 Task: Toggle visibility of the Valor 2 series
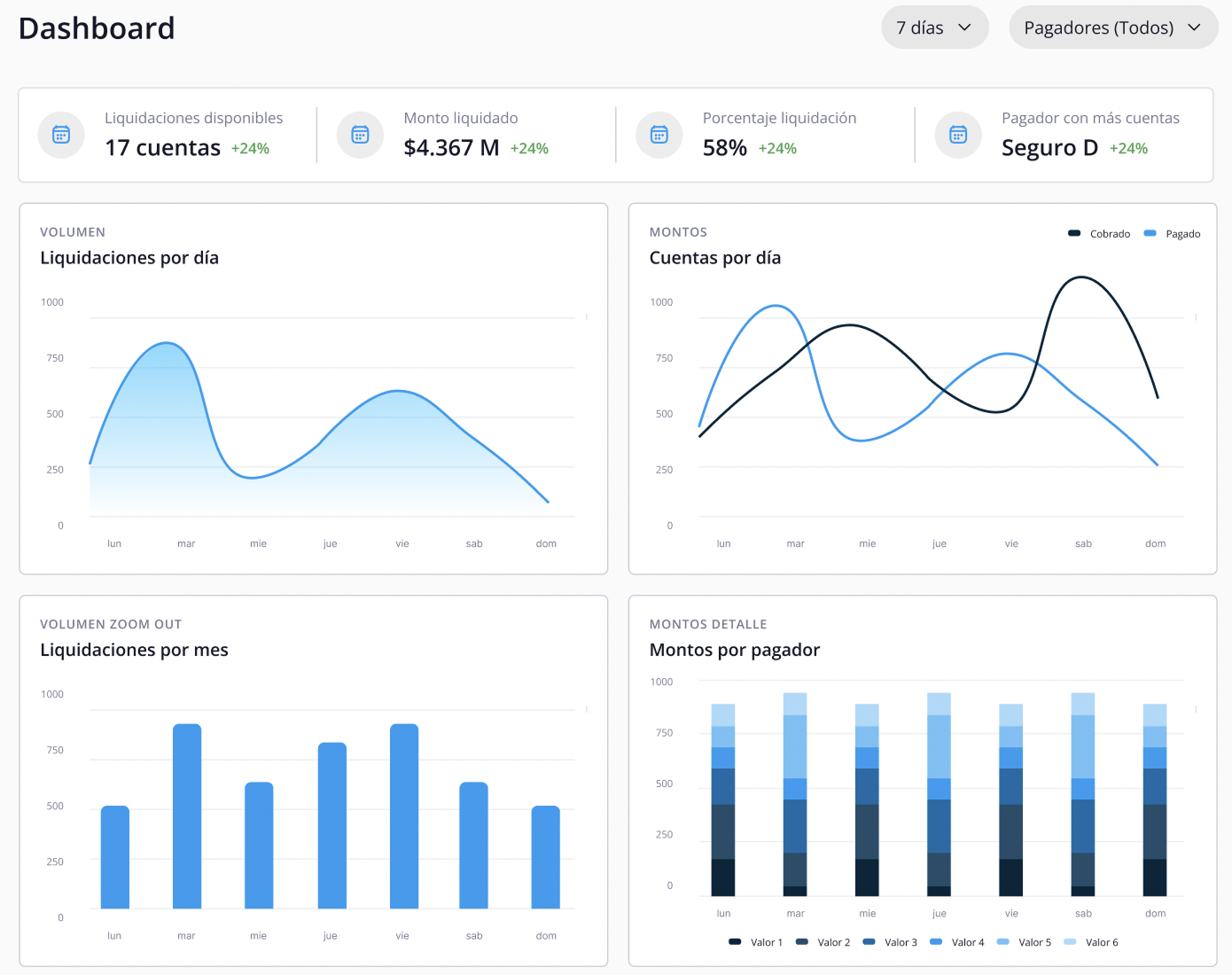pyautogui.click(x=802, y=941)
